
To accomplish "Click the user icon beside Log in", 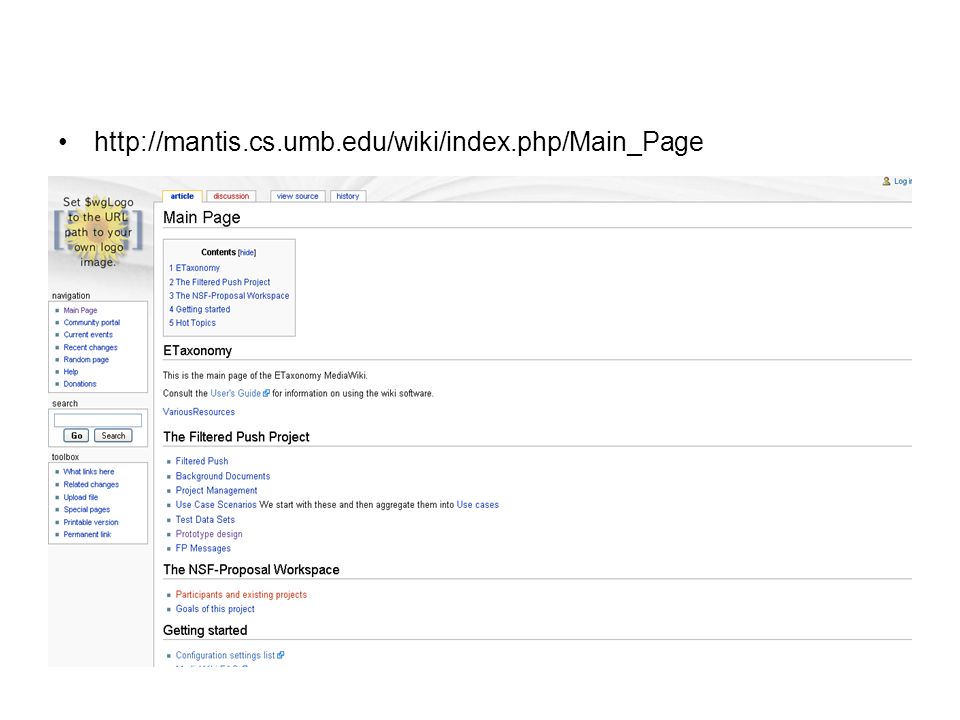I will [886, 181].
